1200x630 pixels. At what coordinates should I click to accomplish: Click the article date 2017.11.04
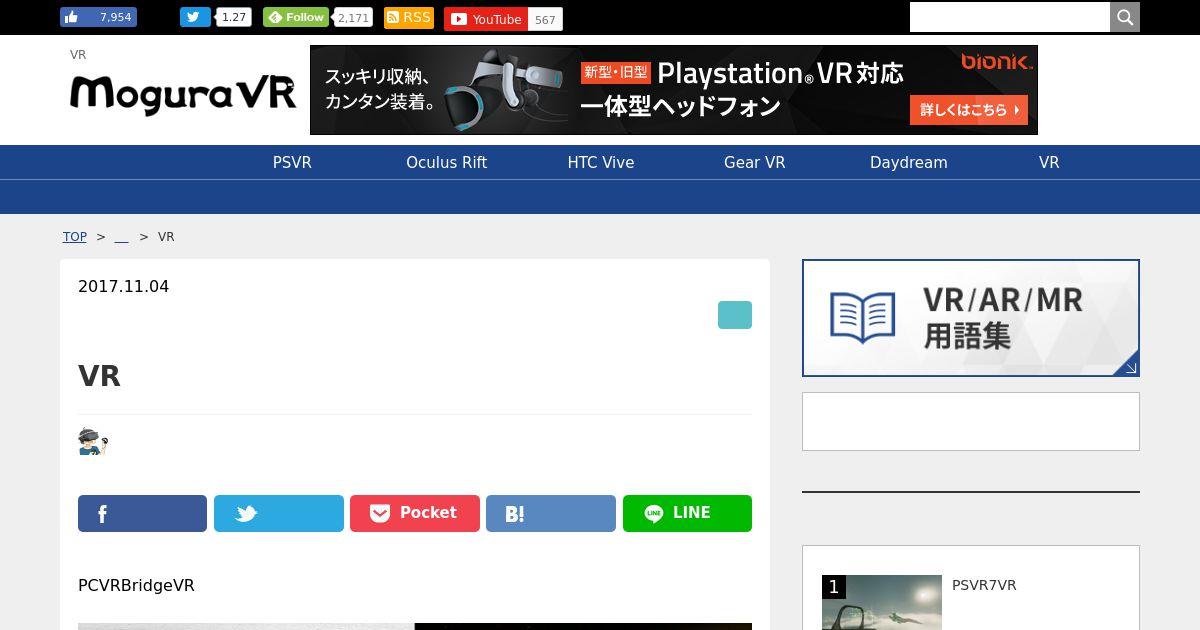click(124, 286)
